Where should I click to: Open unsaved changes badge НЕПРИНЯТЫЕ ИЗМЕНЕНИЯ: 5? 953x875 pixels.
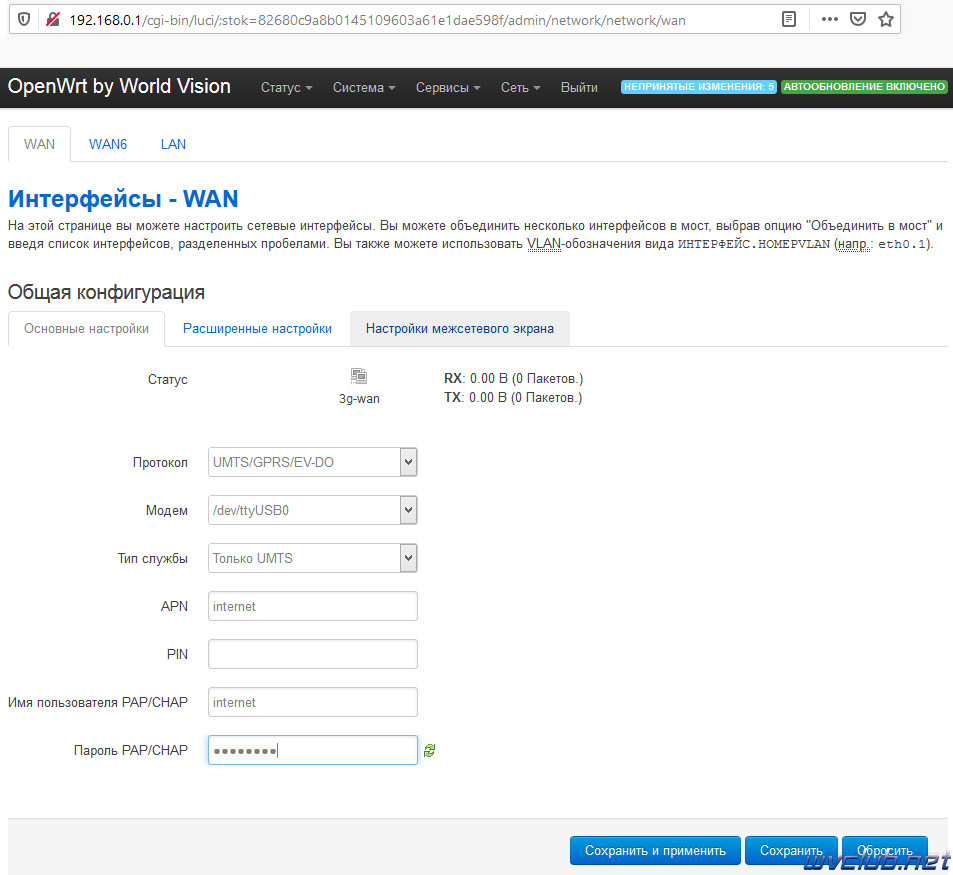(x=698, y=87)
